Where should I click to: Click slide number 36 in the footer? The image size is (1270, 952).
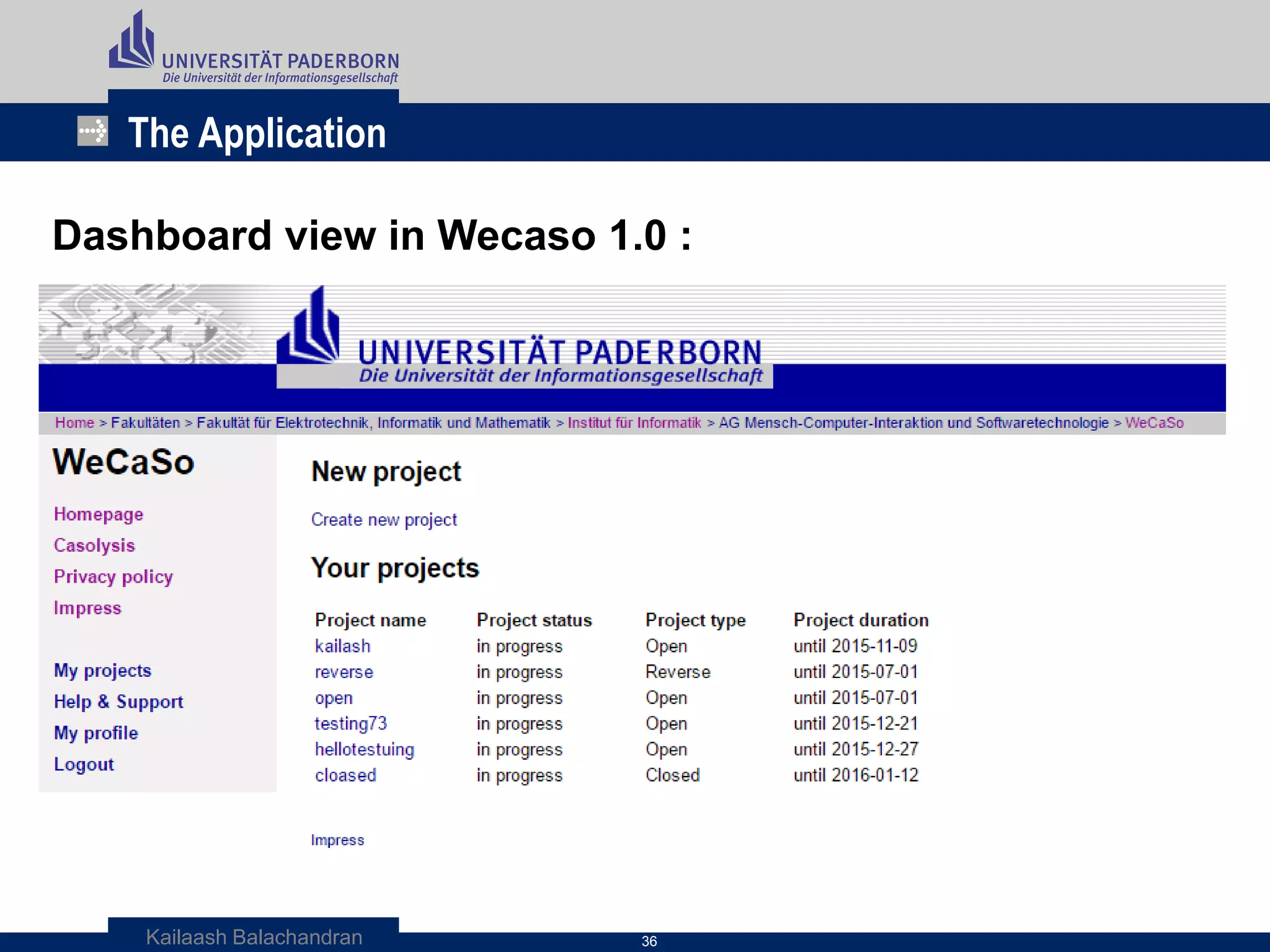click(649, 941)
